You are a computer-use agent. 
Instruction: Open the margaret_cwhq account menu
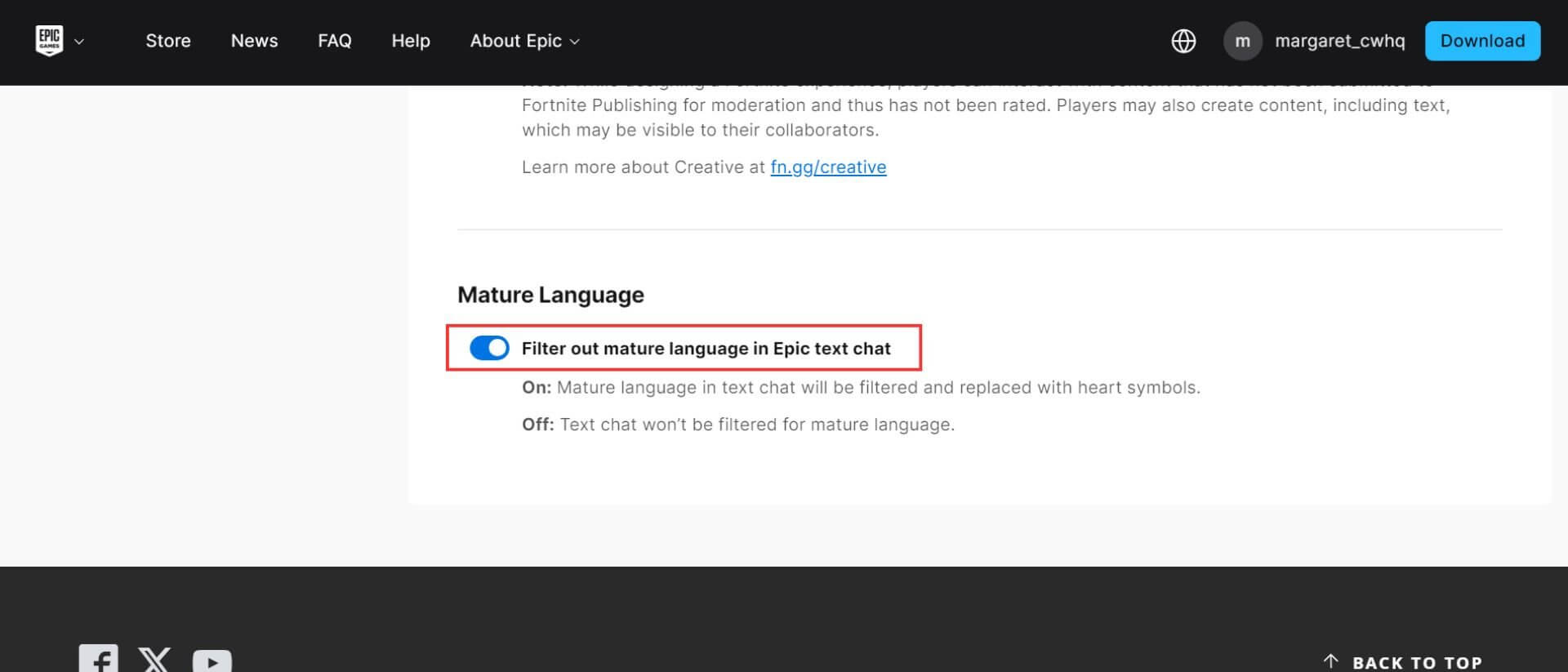(x=1339, y=41)
